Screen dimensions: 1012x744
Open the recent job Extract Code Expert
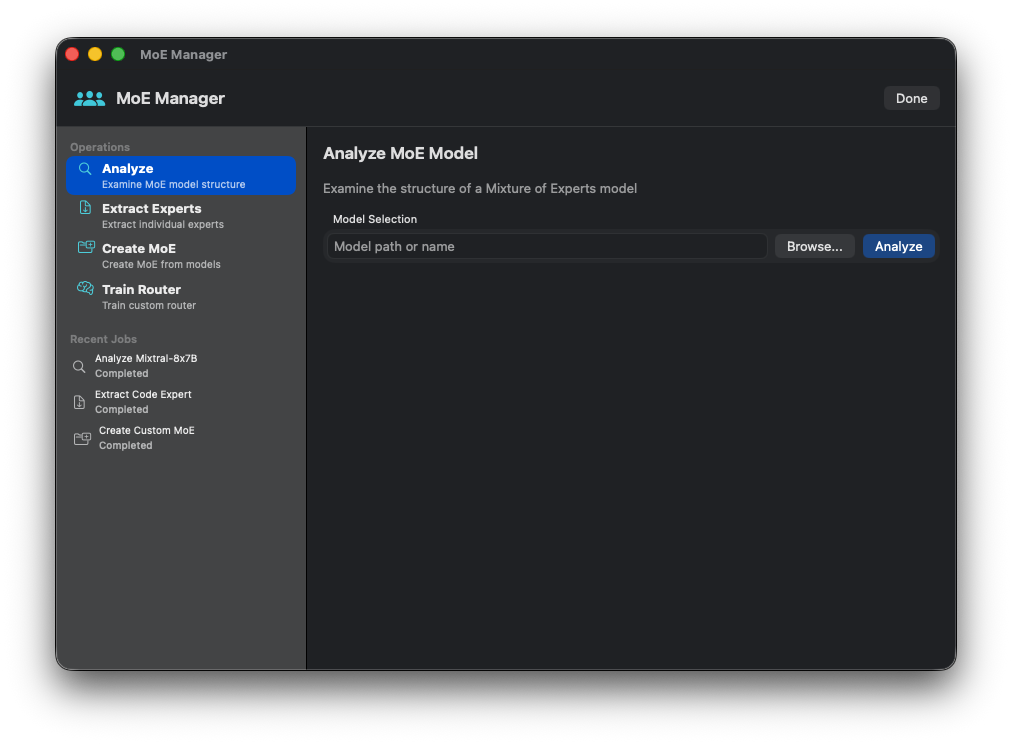(143, 402)
